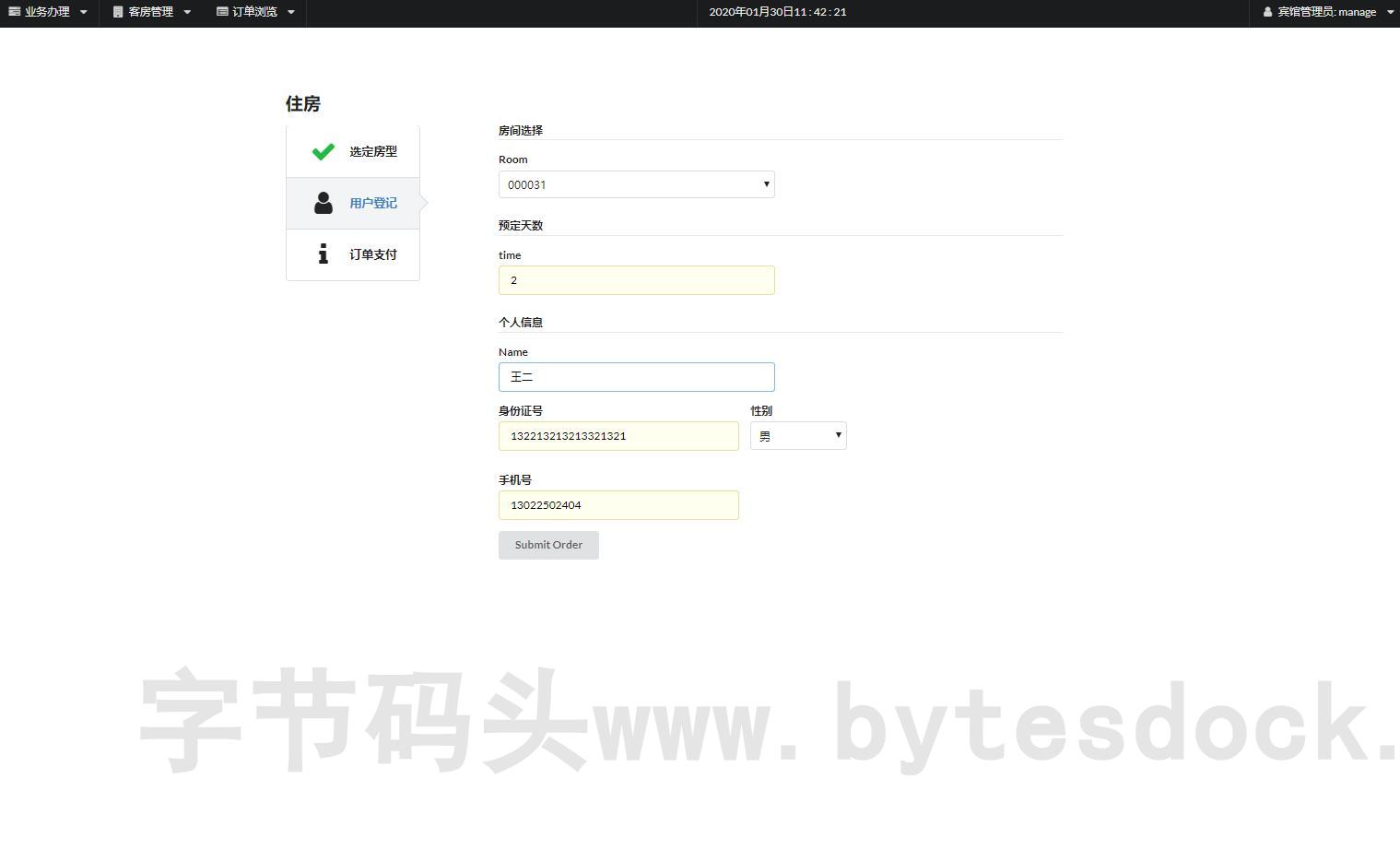Click the person icon for 用户登记
This screenshot has width=1400, height=850.
(323, 203)
